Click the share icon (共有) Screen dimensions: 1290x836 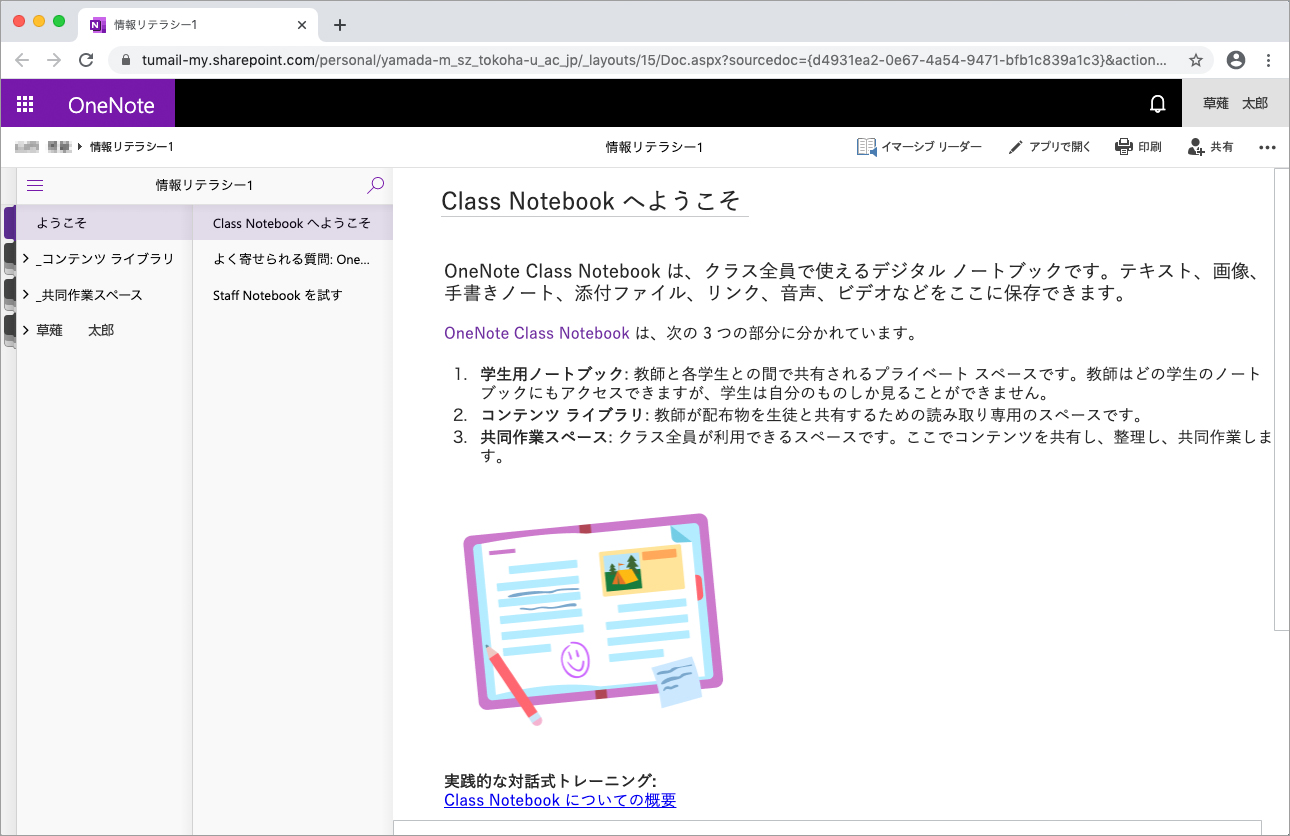(x=1196, y=147)
